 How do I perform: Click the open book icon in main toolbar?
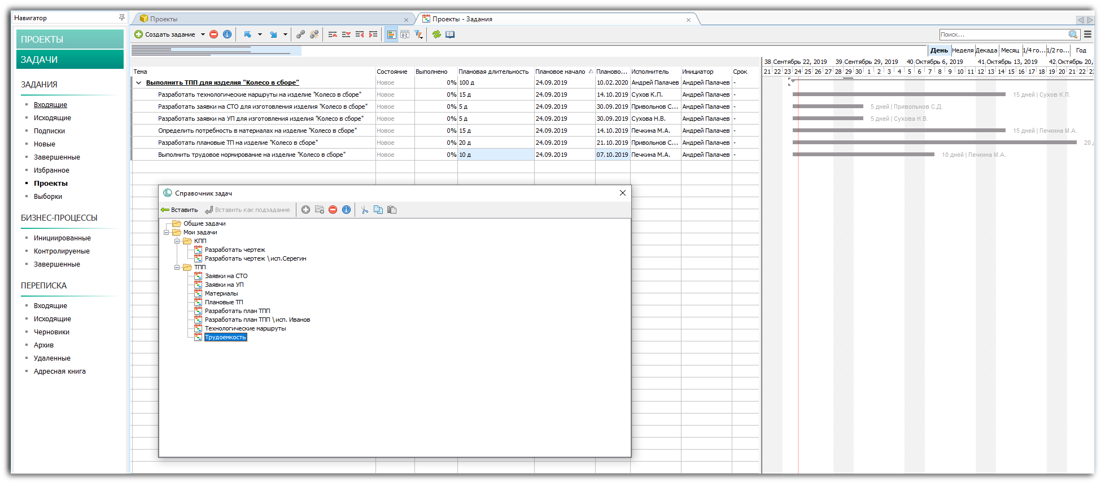pos(450,35)
